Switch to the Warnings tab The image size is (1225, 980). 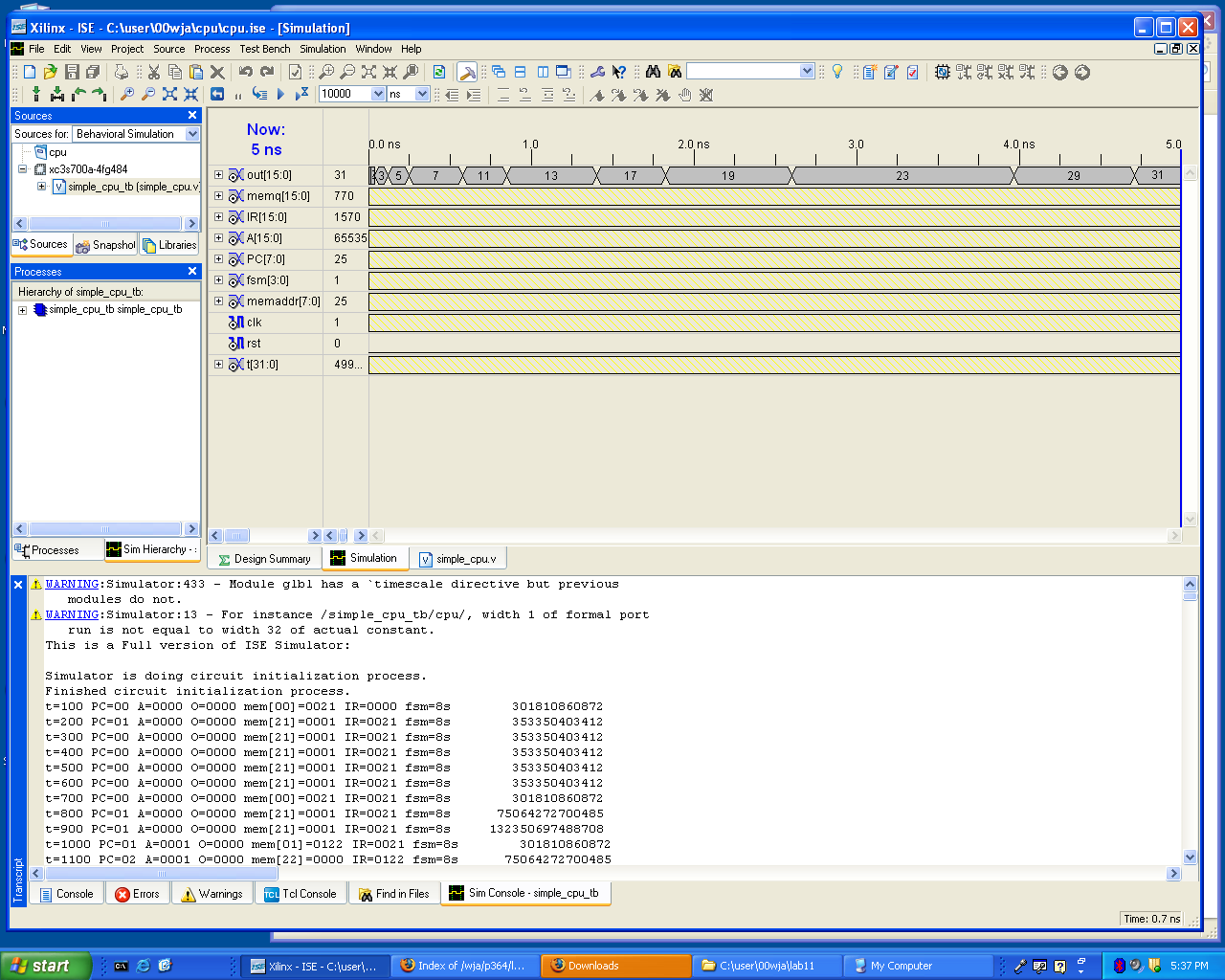[212, 894]
